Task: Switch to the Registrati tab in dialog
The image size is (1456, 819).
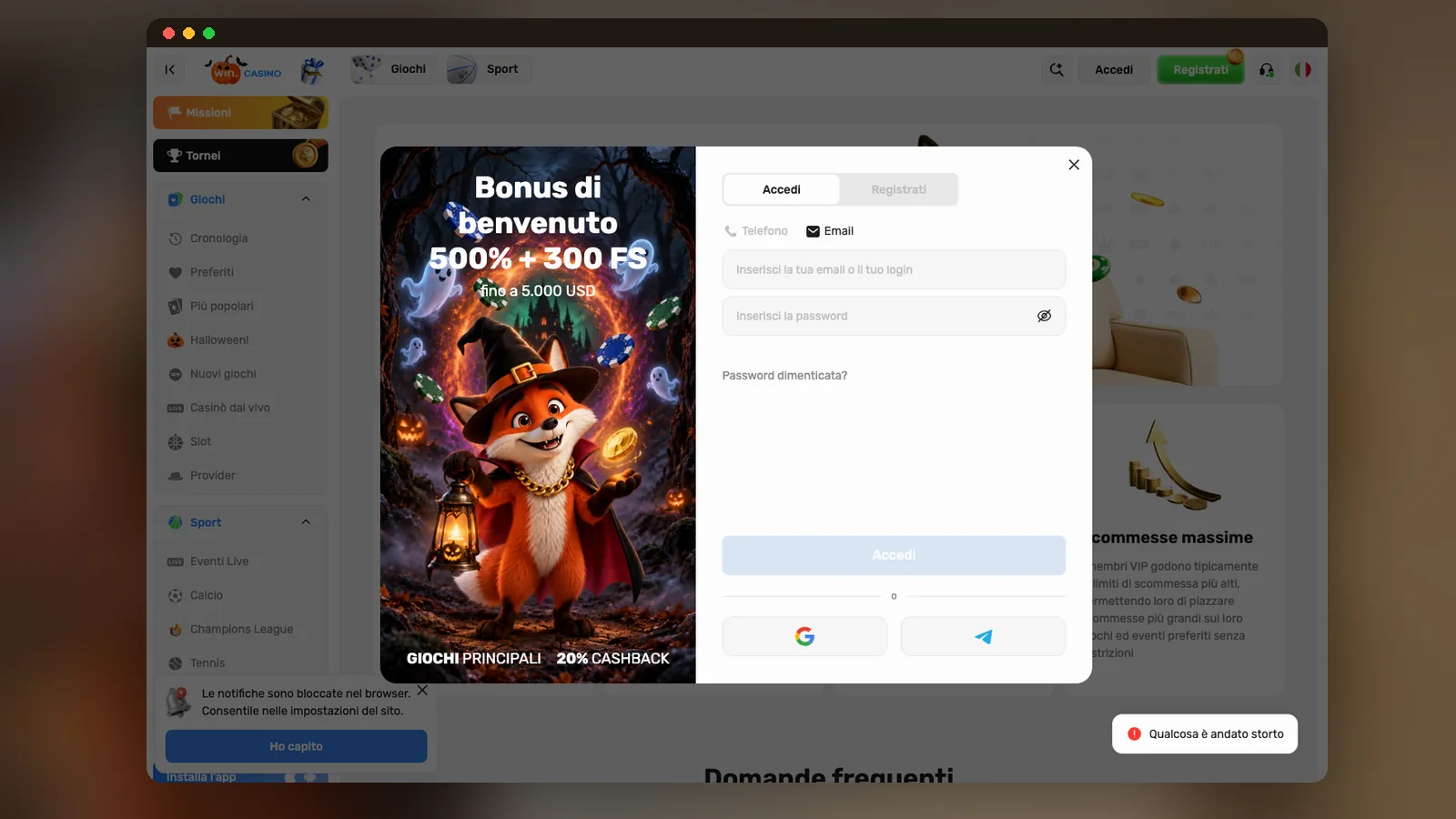Action: click(898, 189)
